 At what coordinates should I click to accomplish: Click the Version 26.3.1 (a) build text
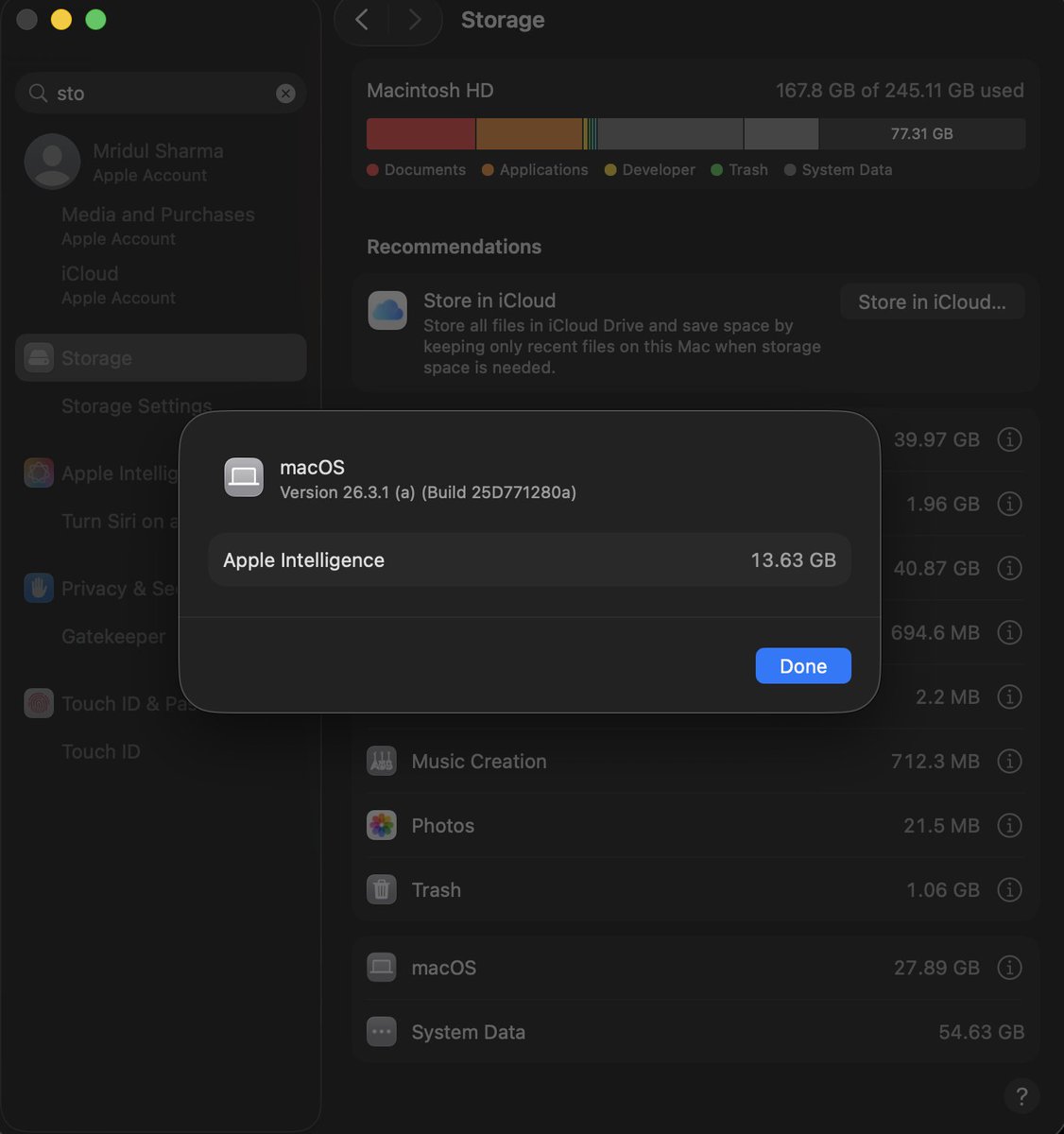tap(428, 492)
